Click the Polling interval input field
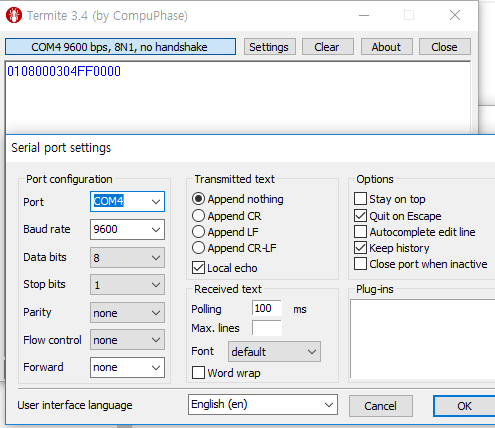 click(267, 308)
